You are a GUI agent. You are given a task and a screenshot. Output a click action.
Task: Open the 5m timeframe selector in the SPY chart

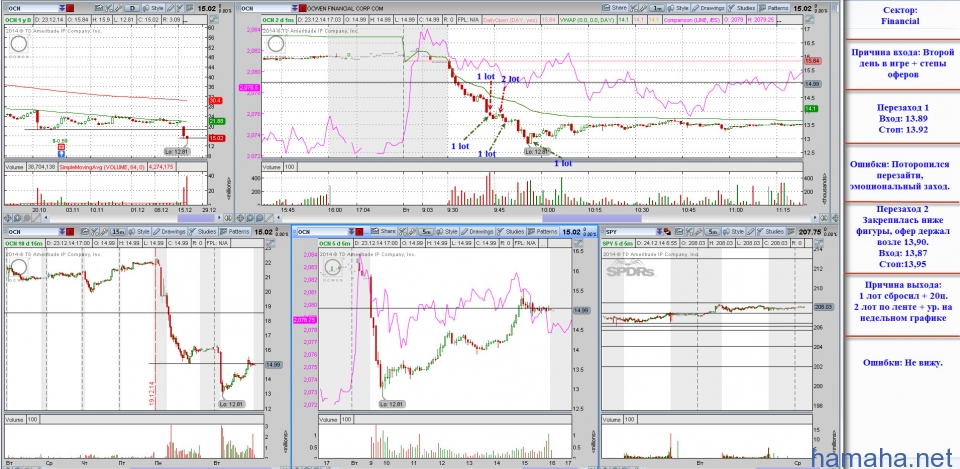click(x=712, y=232)
